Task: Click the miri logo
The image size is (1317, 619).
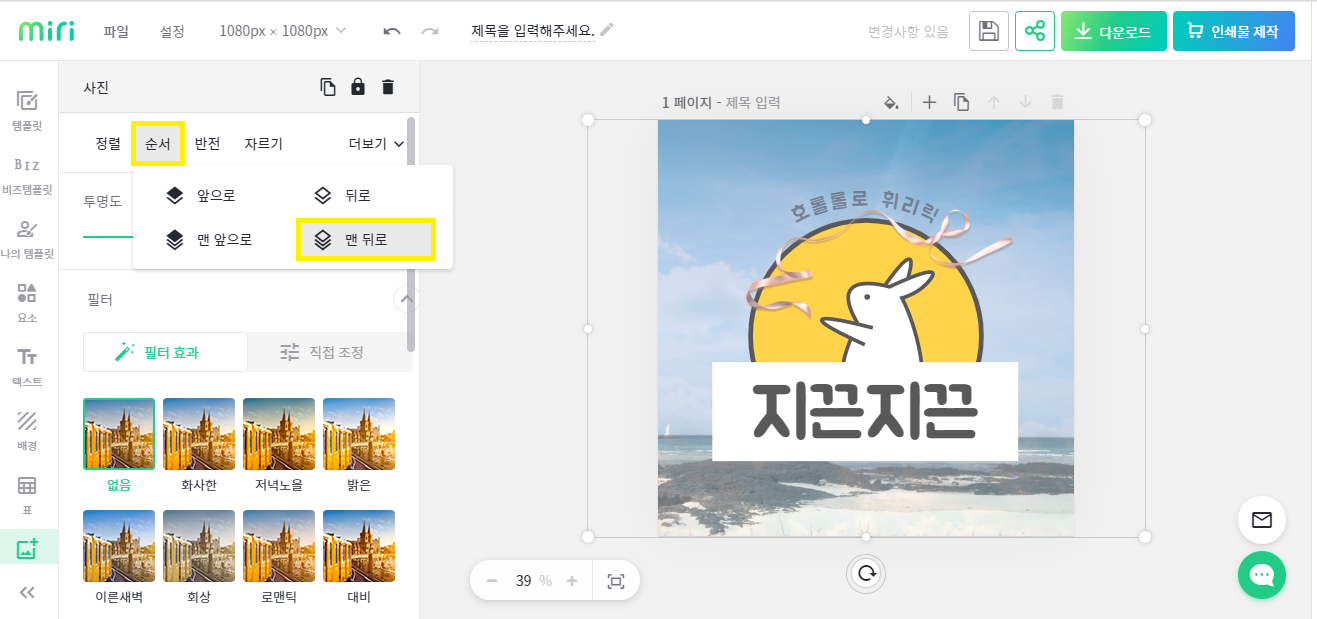Action: click(x=46, y=31)
